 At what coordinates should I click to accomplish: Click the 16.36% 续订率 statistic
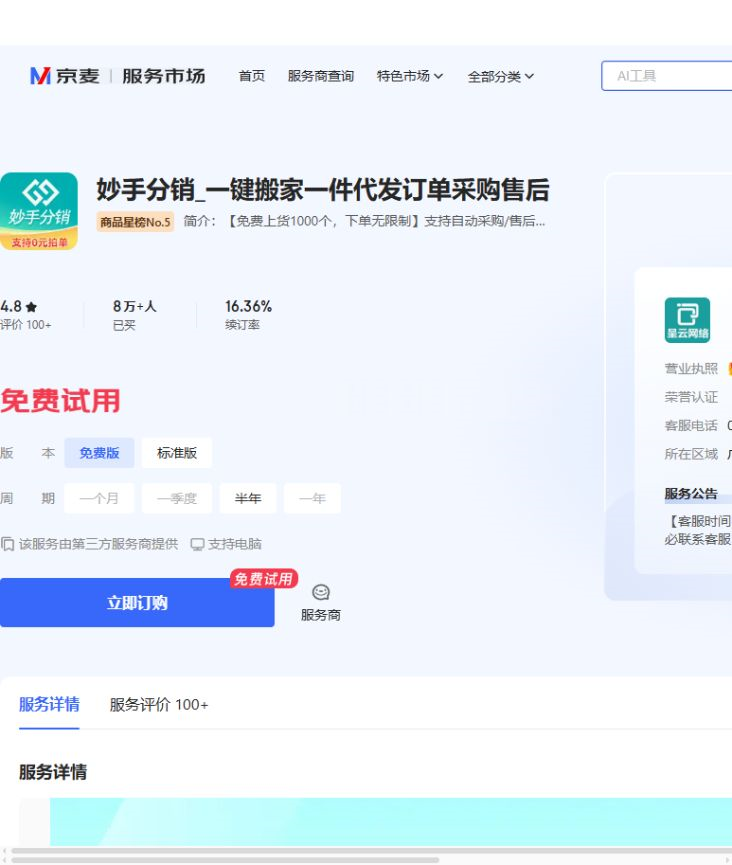click(248, 315)
